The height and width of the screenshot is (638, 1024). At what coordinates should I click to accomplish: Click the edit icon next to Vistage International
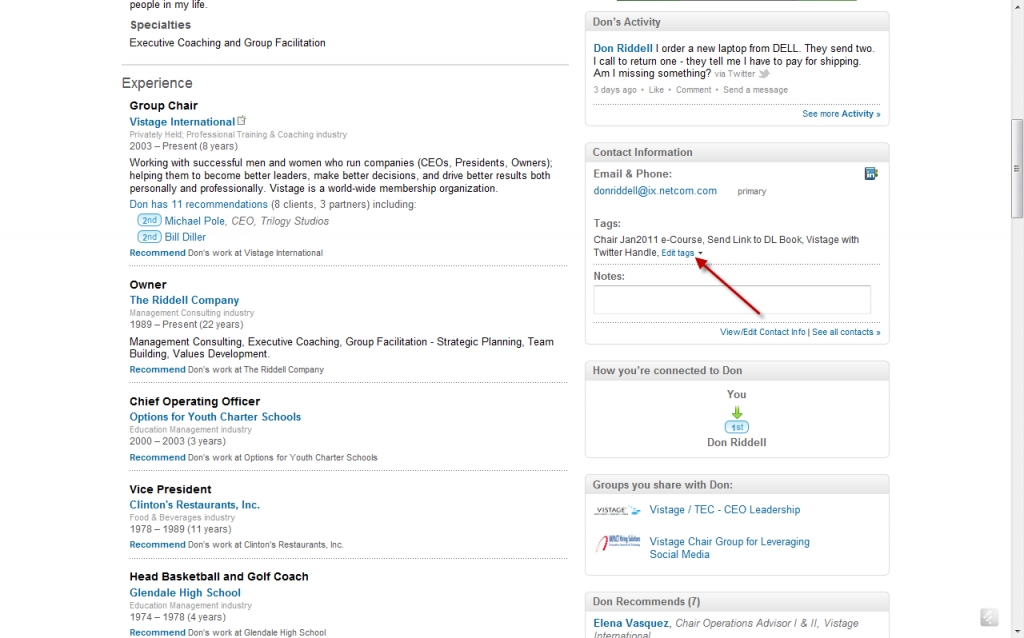point(241,119)
